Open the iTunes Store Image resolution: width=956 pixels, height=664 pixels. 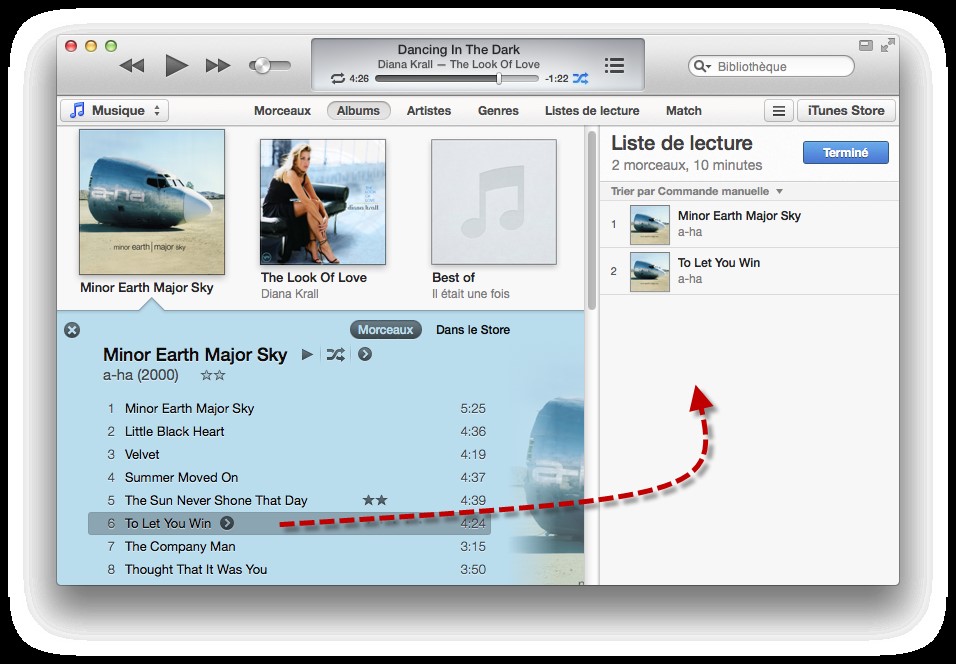[x=846, y=111]
